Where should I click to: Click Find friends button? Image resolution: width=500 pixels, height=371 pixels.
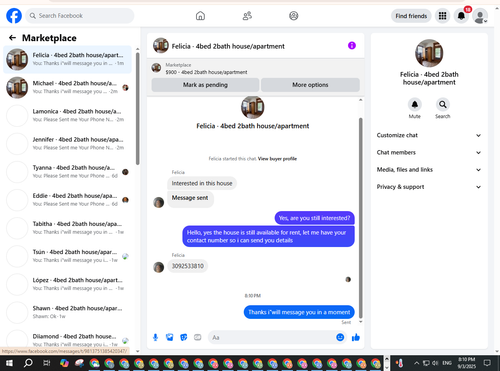pos(411,16)
